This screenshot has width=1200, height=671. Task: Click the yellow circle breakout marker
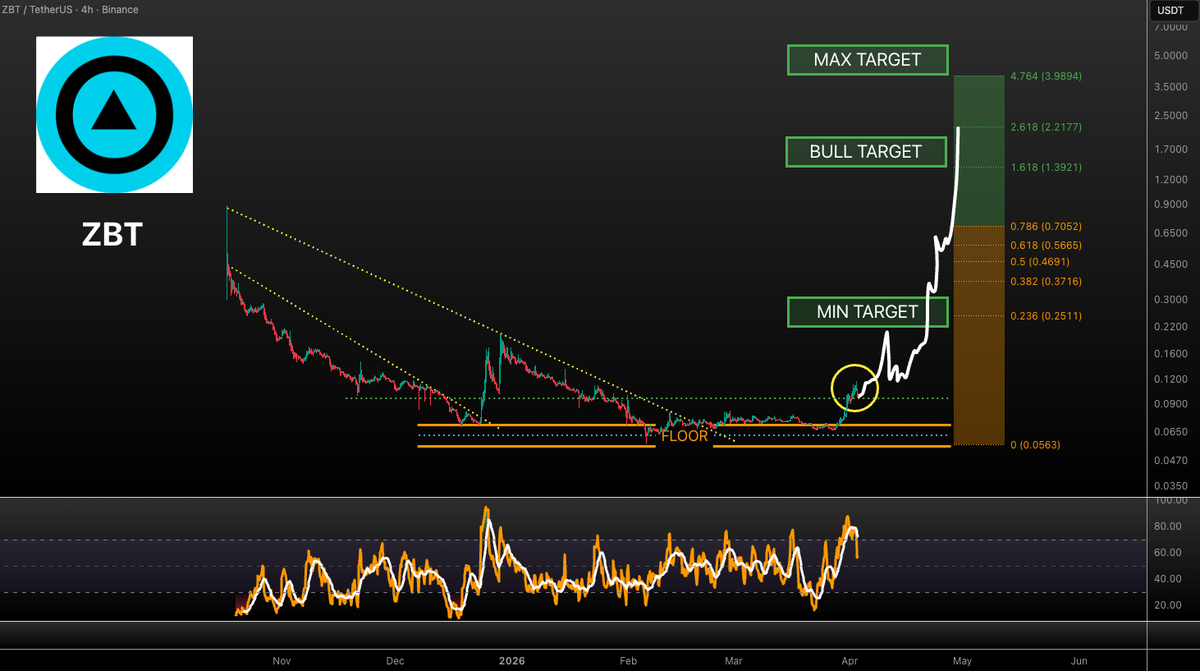click(856, 389)
